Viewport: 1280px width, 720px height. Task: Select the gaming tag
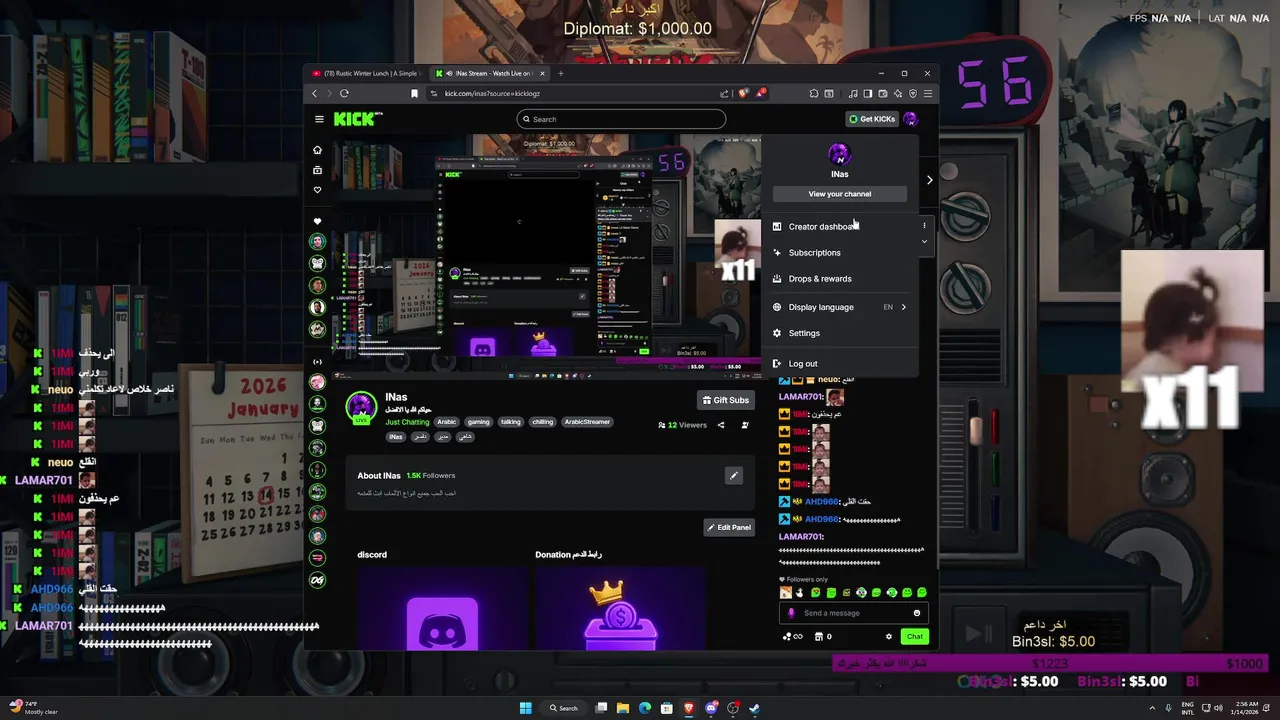pos(479,422)
